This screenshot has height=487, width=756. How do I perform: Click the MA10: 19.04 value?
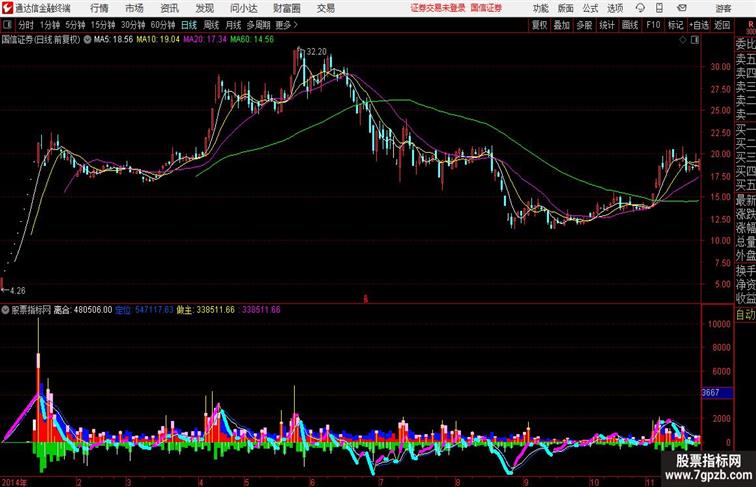click(158, 40)
